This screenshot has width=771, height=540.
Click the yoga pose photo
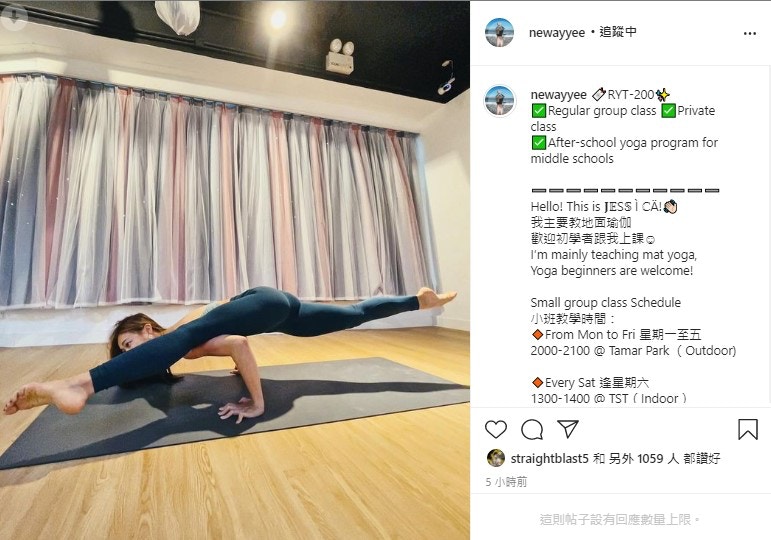pos(235,270)
